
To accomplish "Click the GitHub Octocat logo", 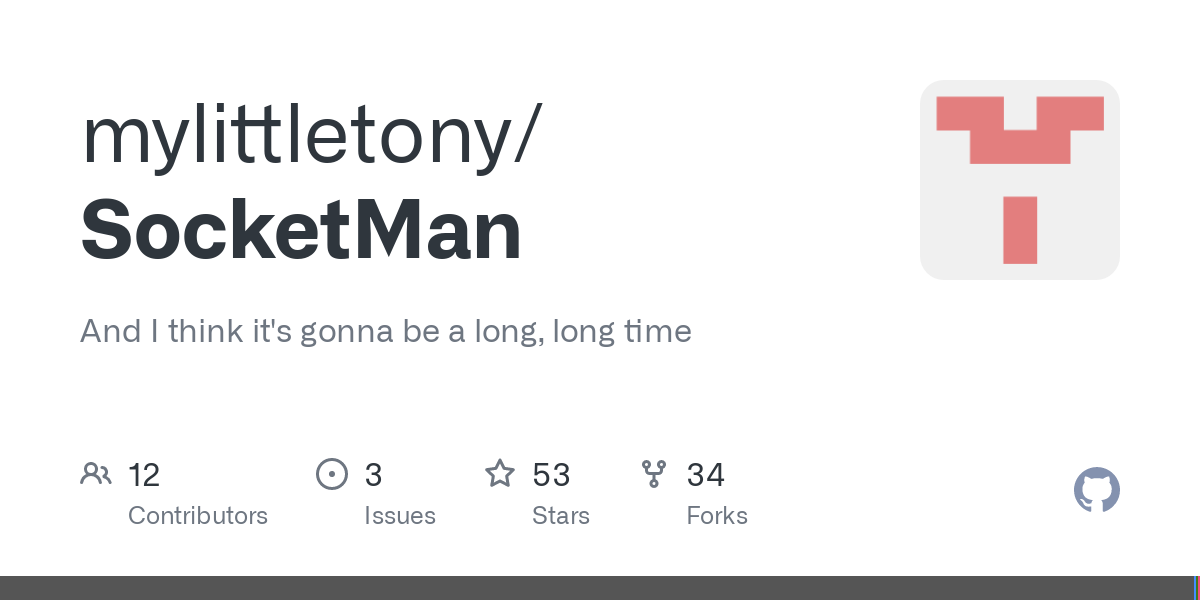I will point(1096,490).
